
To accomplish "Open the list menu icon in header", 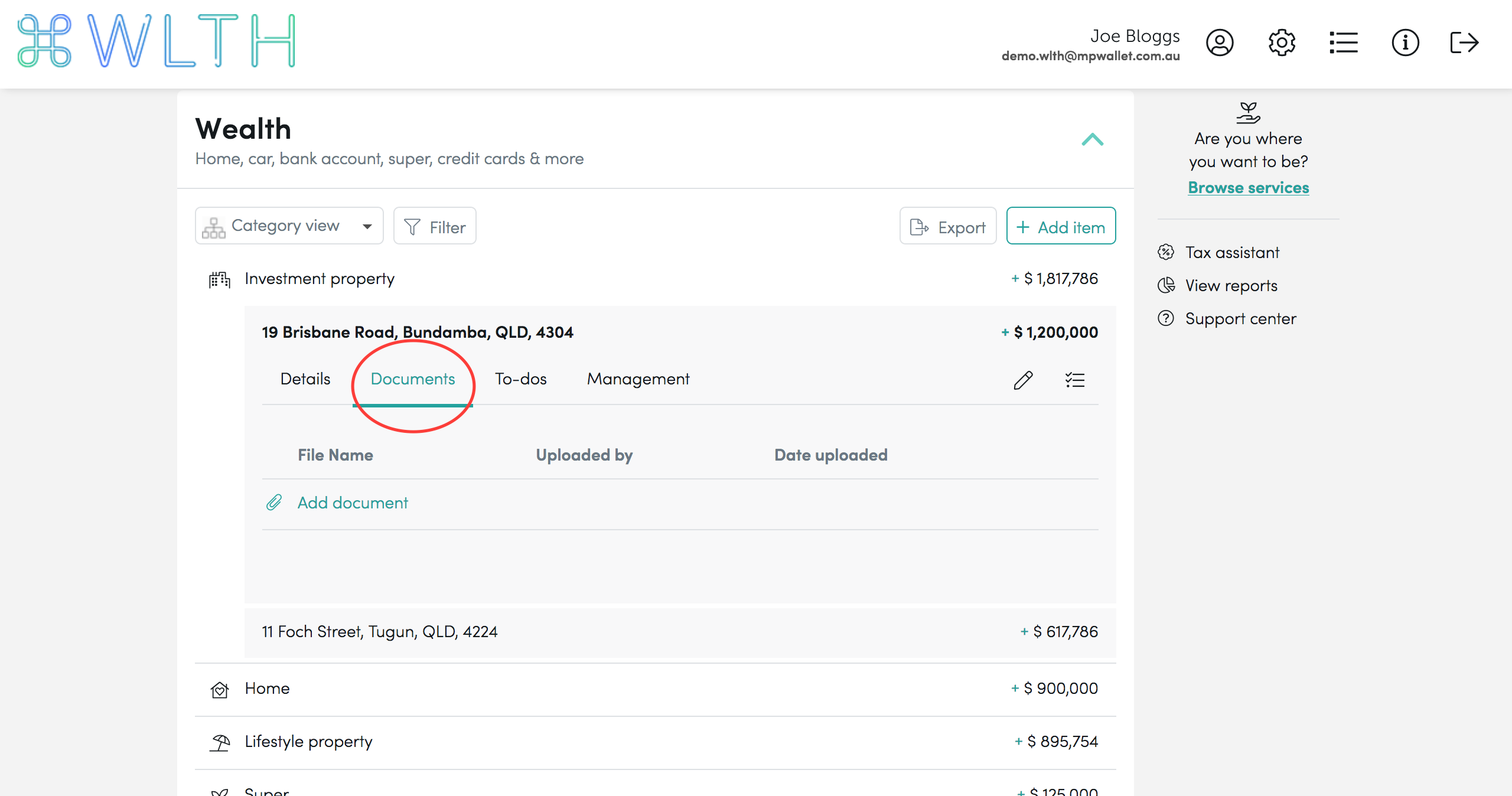I will pyautogui.click(x=1344, y=43).
